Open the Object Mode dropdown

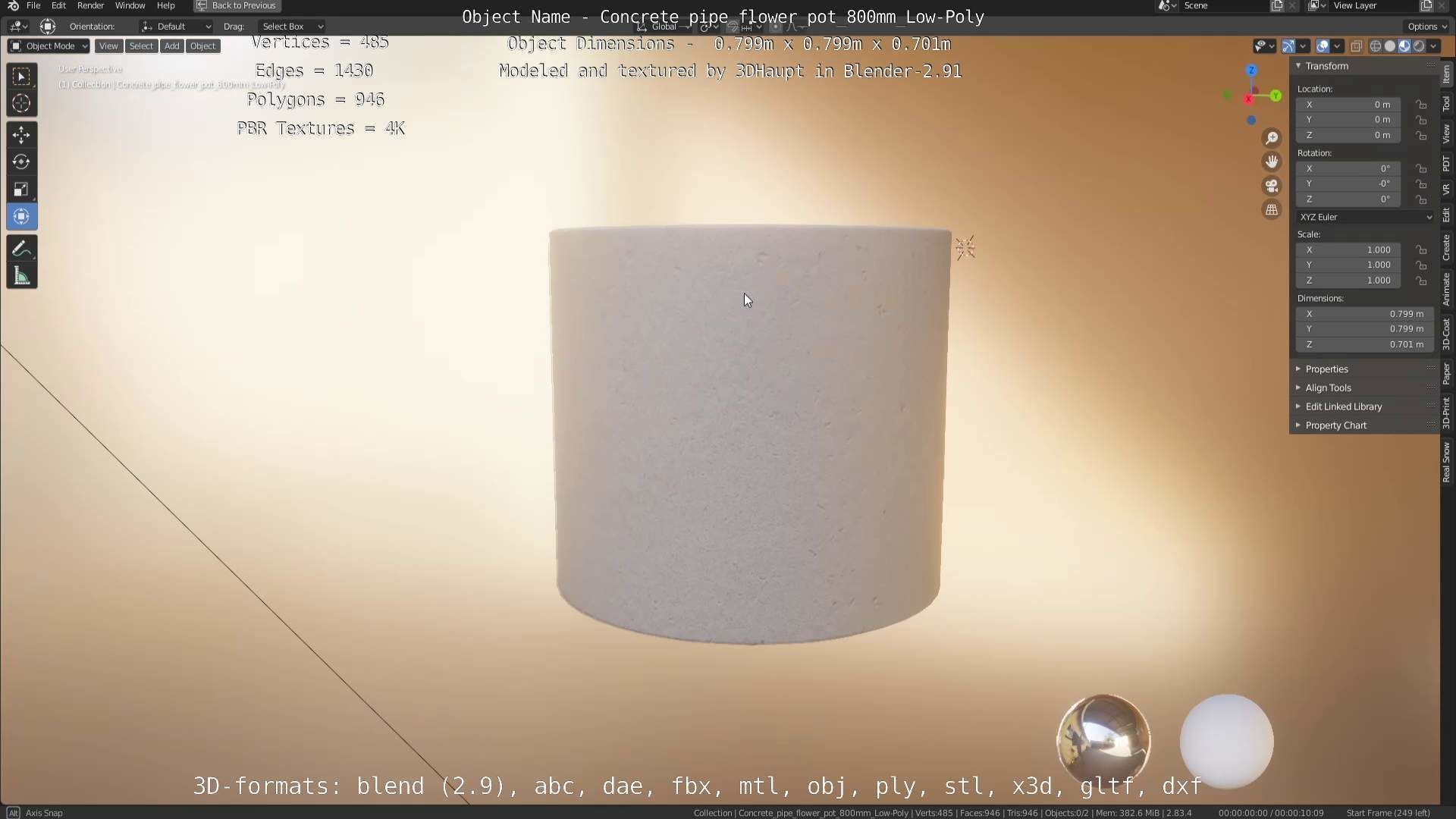[x=49, y=46]
